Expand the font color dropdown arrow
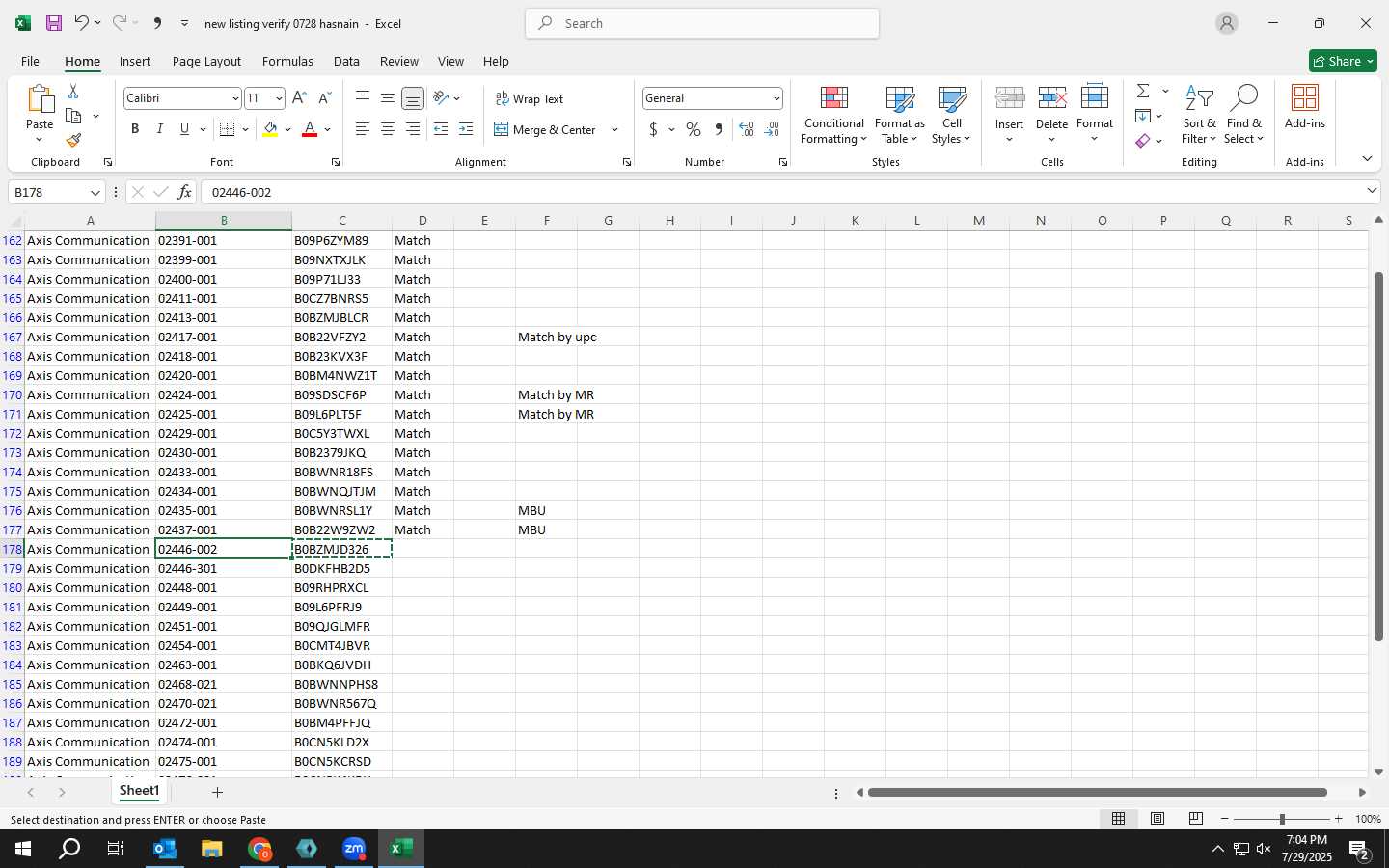The image size is (1389, 868). click(x=328, y=129)
